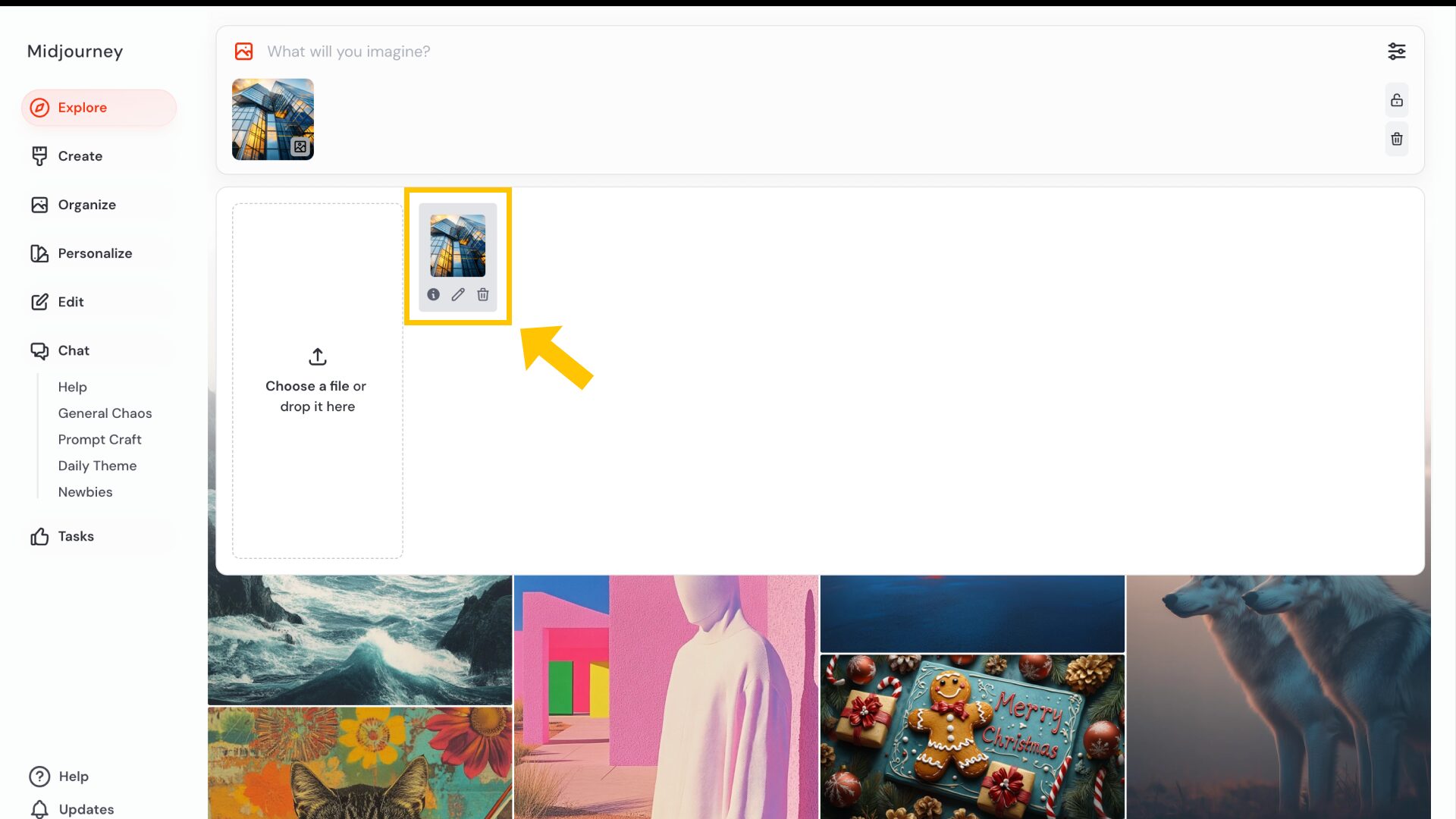Open the Organize panel
The width and height of the screenshot is (1456, 819).
pos(86,204)
